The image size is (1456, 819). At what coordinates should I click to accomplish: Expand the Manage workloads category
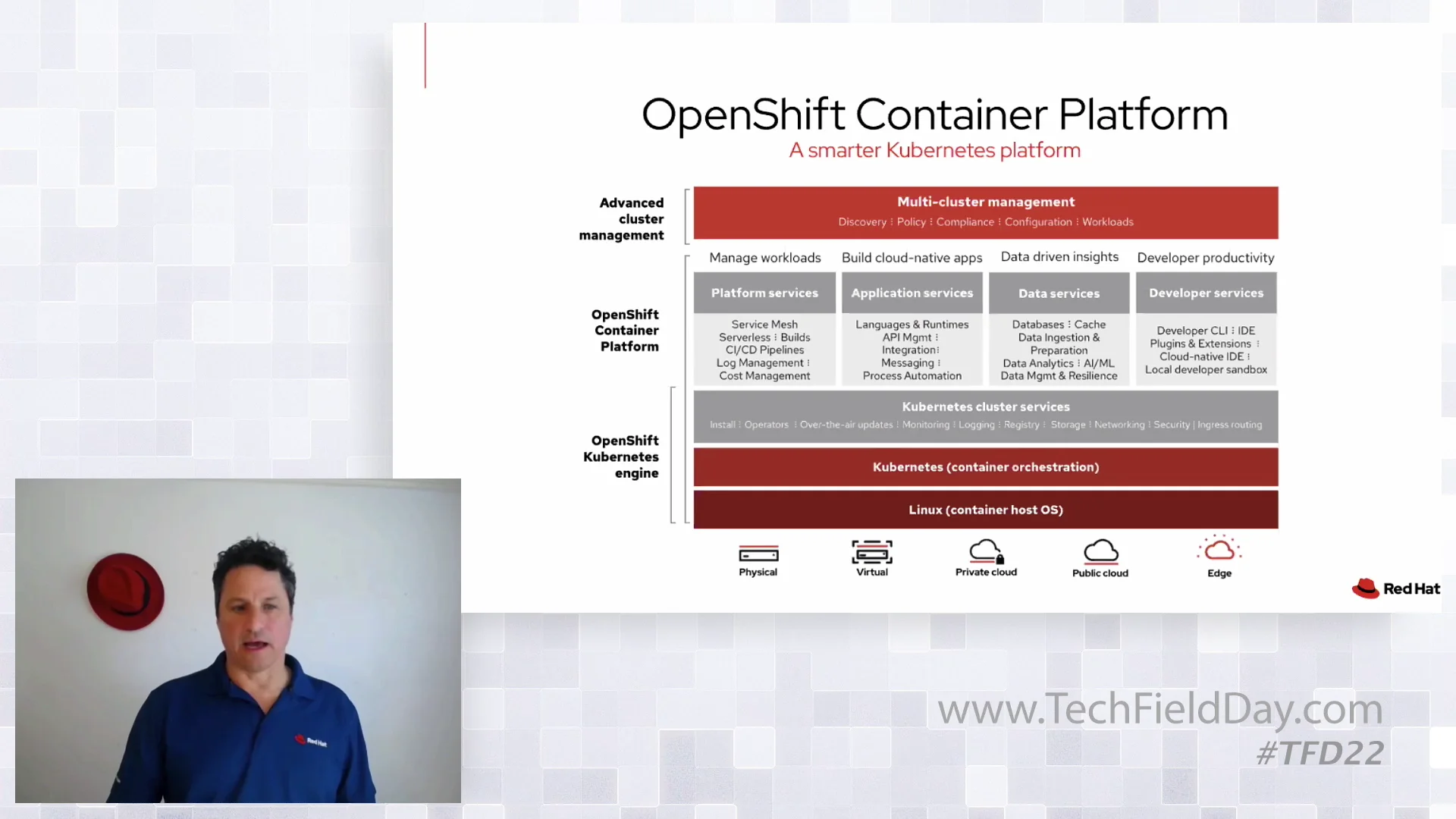point(765,258)
